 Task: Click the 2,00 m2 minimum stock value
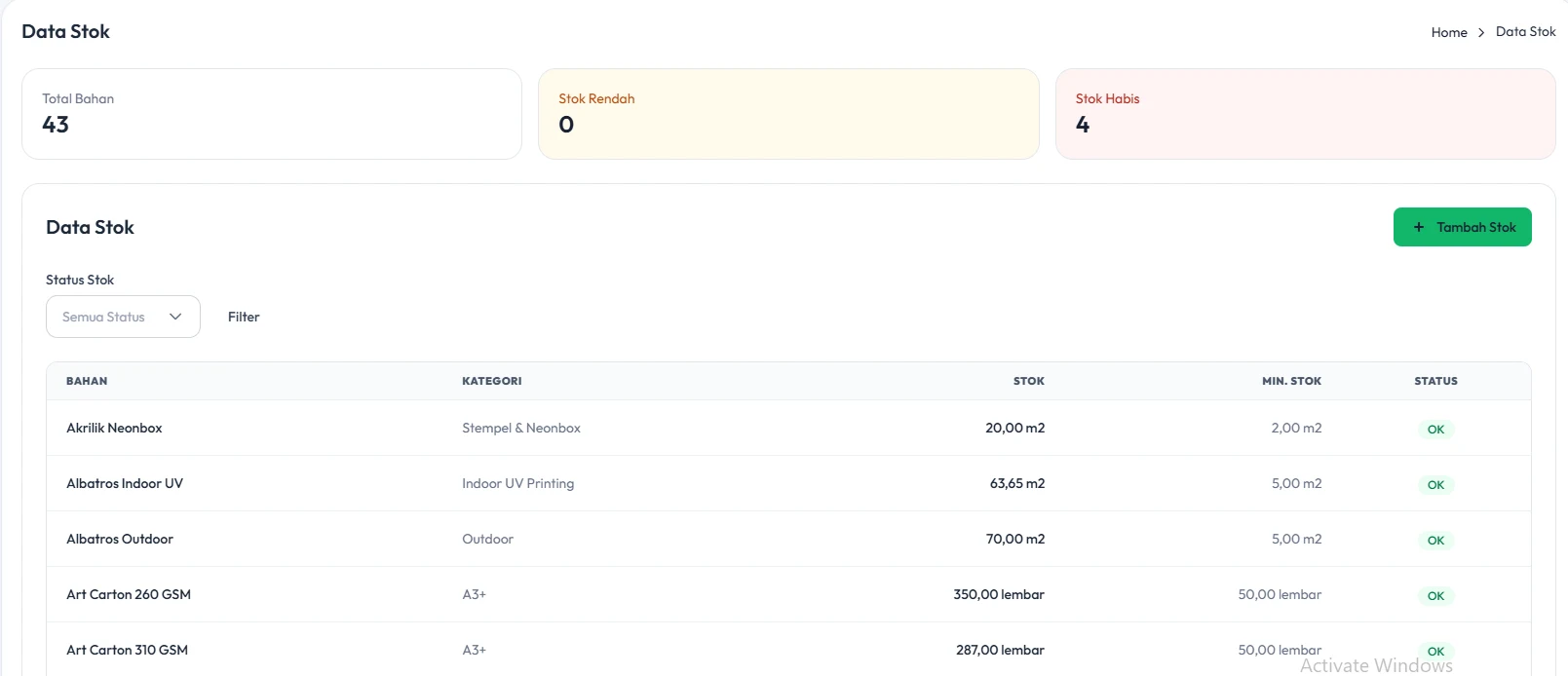tap(1296, 428)
